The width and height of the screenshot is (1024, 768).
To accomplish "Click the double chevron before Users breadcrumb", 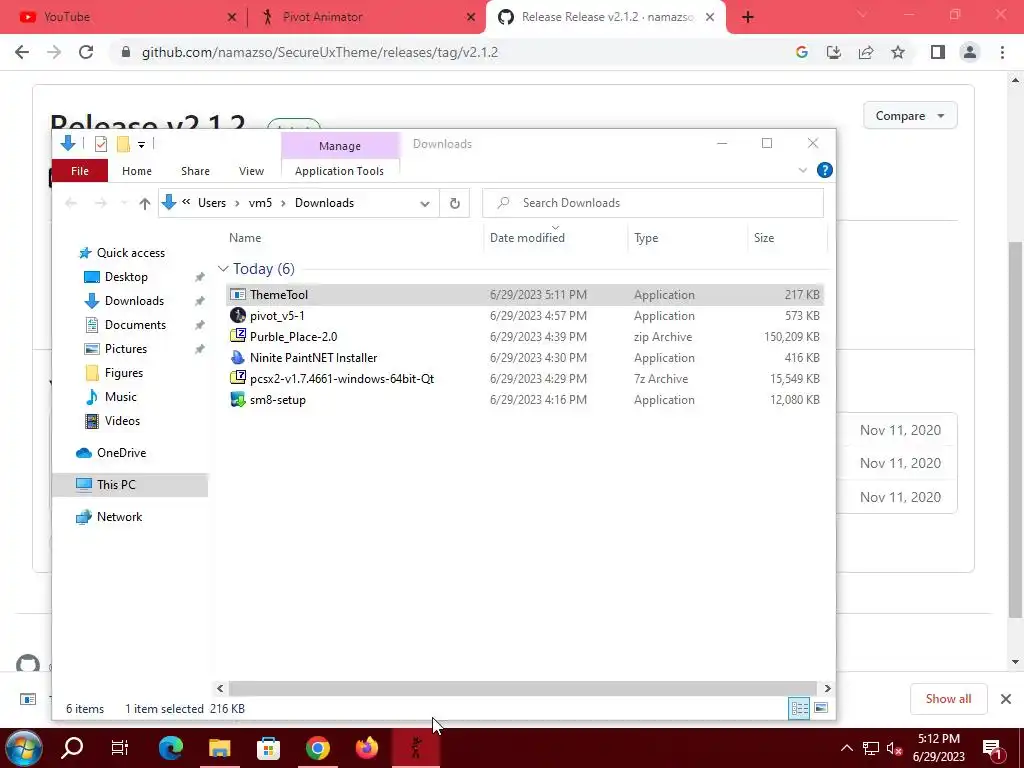I will [x=186, y=202].
